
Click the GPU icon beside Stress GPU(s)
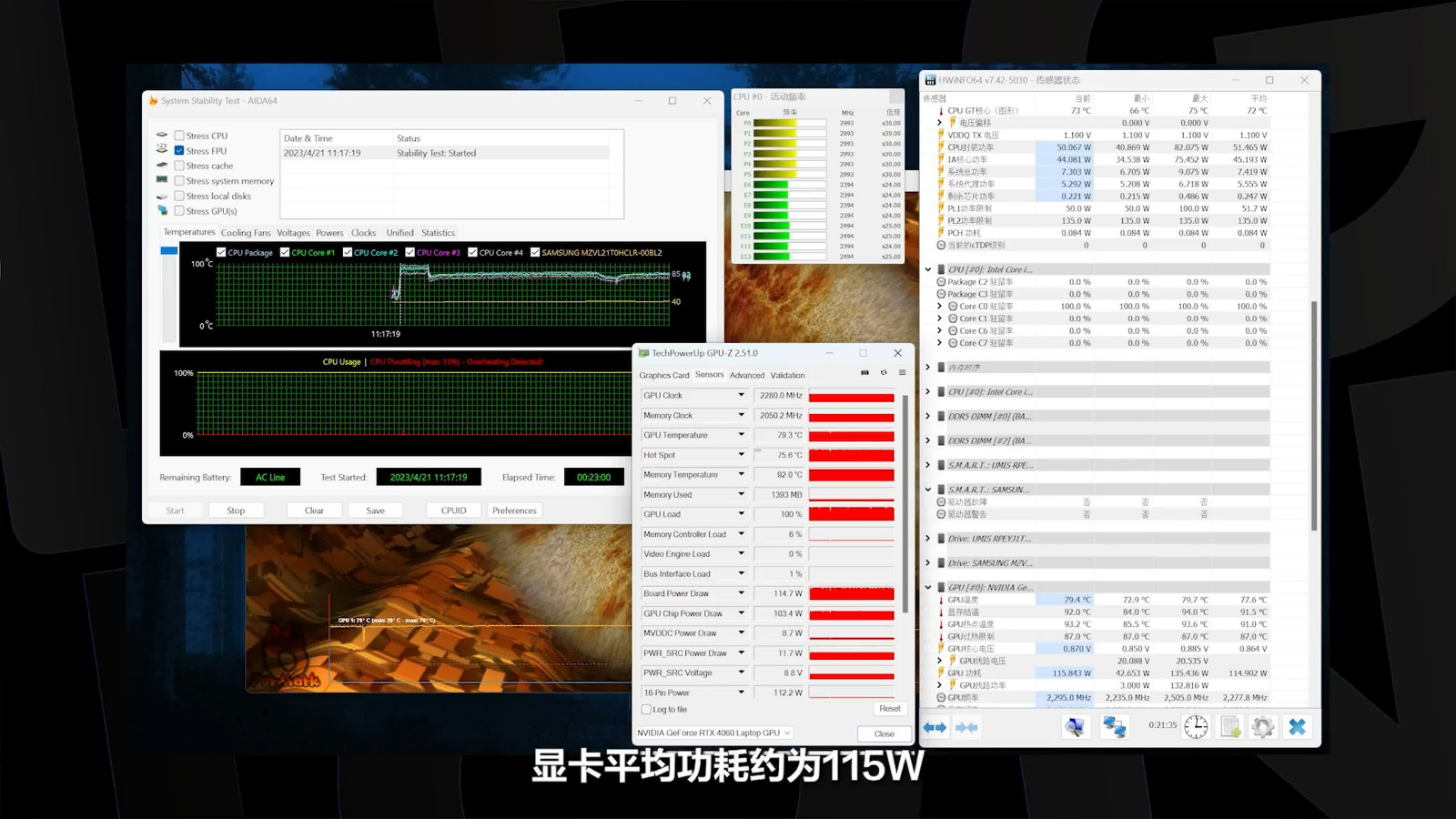point(162,210)
